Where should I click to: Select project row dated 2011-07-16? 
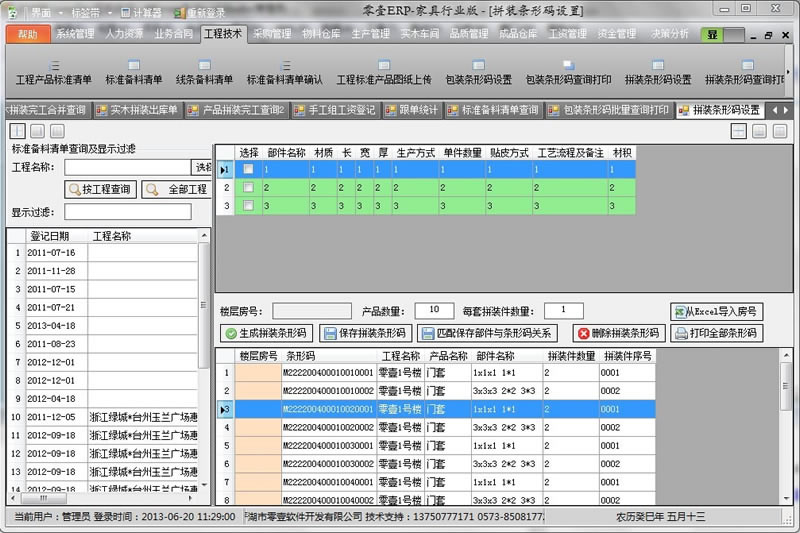103,252
